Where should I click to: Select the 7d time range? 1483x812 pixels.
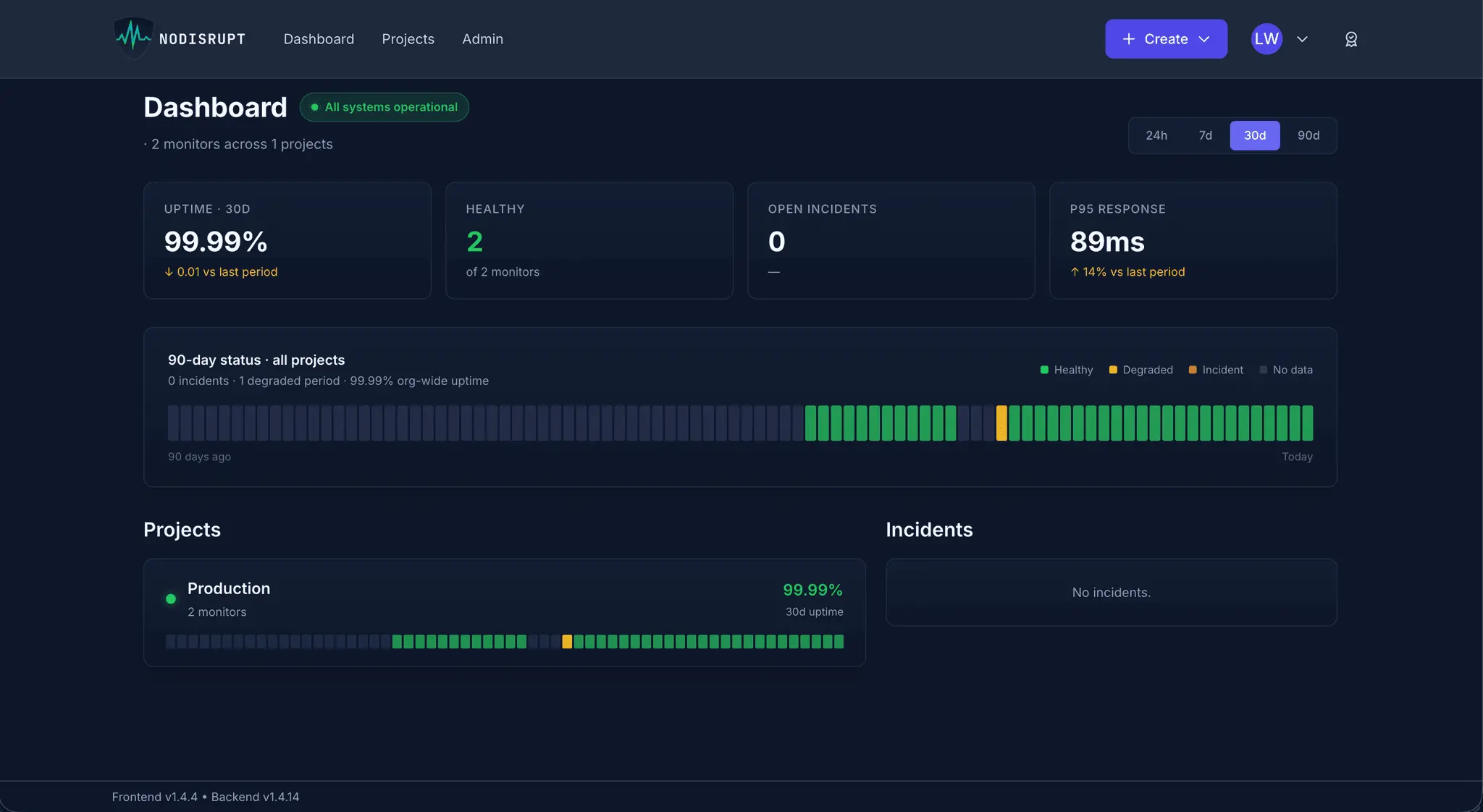tap(1205, 135)
